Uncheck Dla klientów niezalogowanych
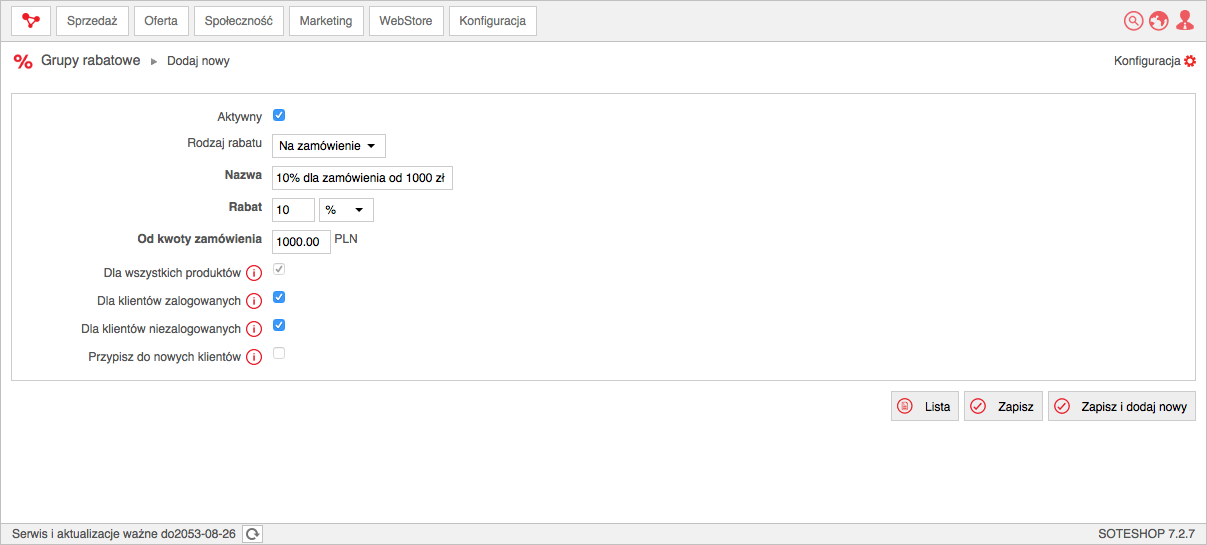 click(x=279, y=325)
